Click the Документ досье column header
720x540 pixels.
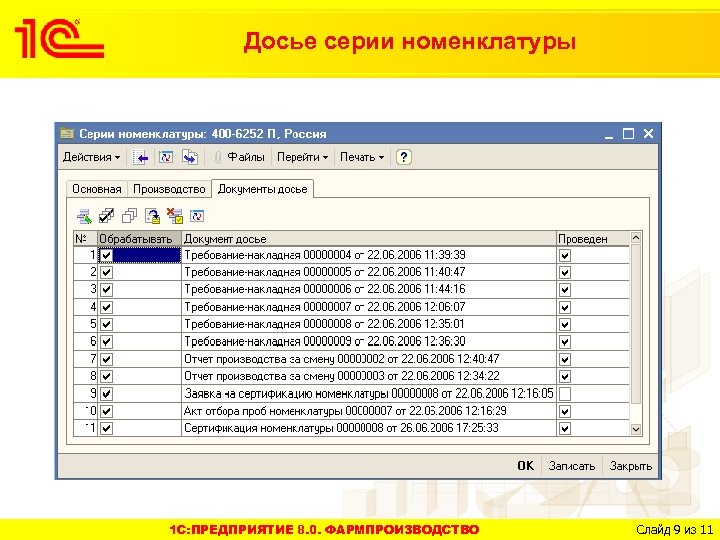click(x=369, y=239)
